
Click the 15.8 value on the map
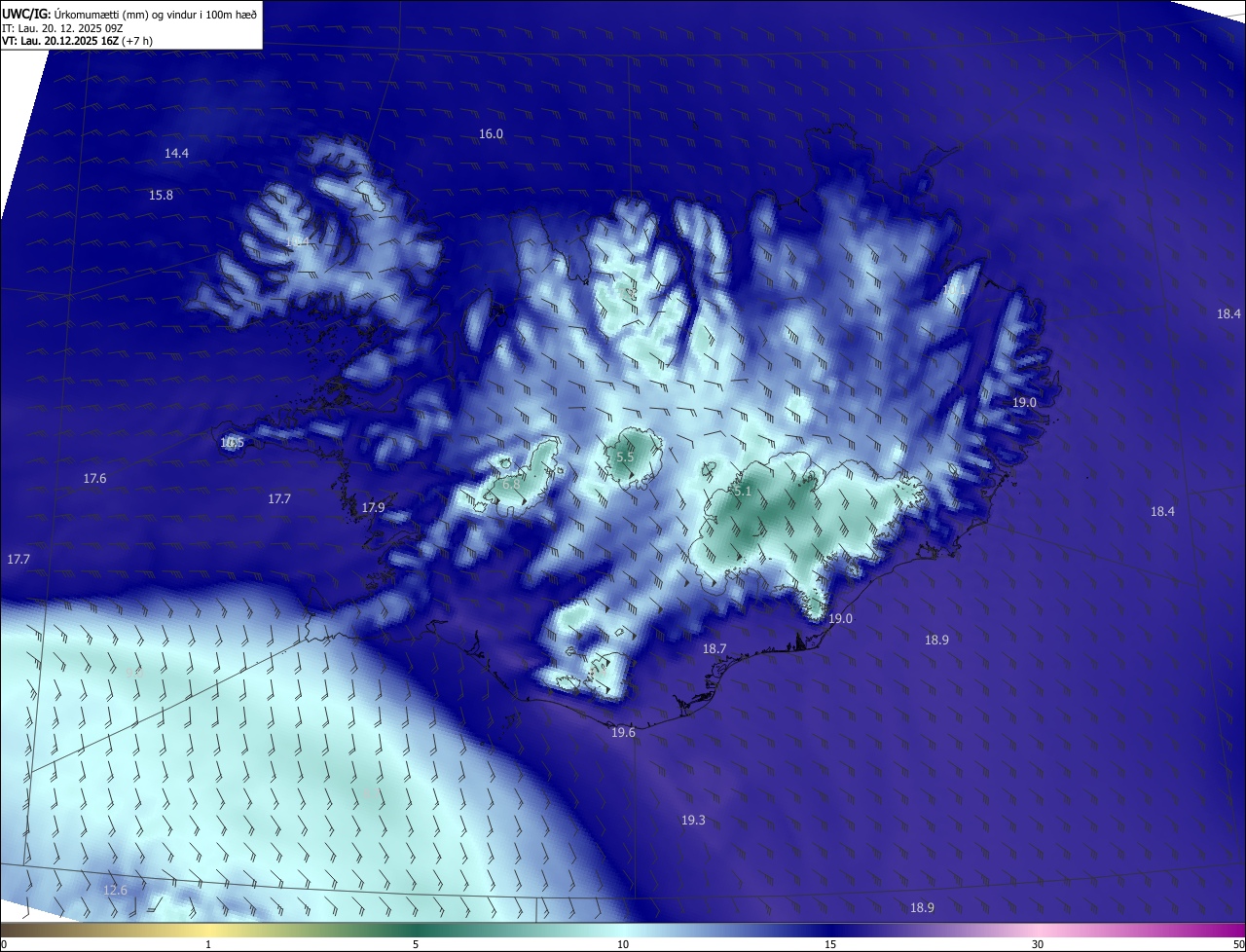[x=161, y=196]
